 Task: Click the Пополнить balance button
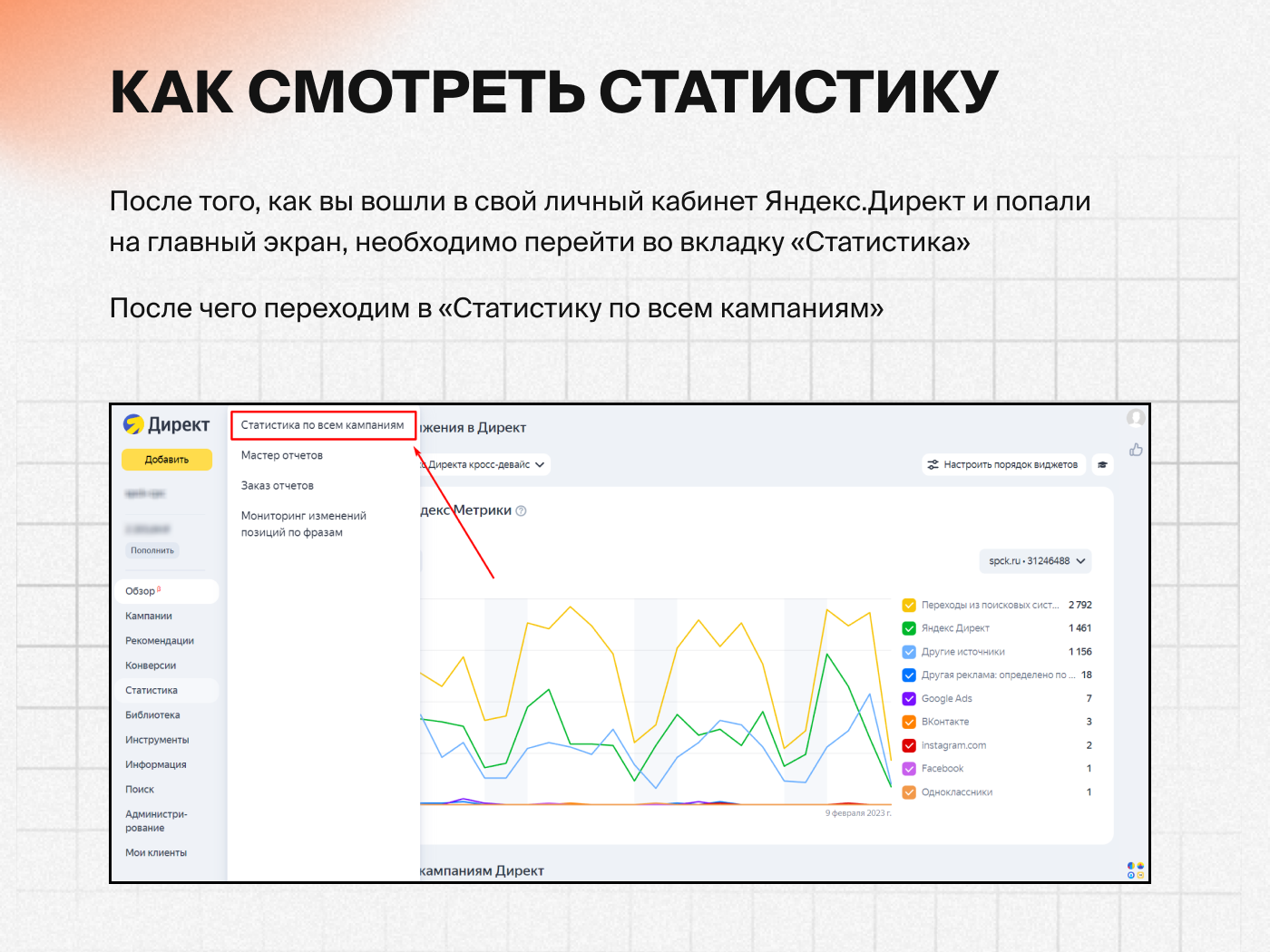point(152,550)
